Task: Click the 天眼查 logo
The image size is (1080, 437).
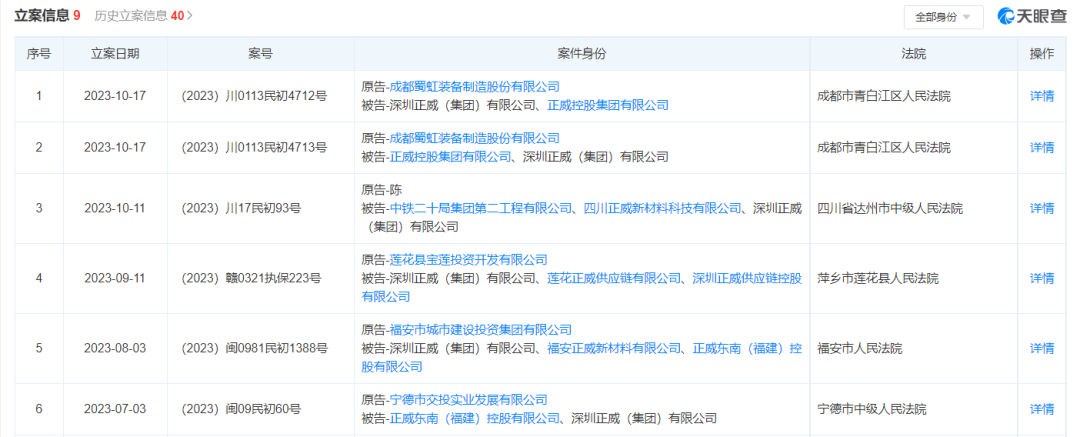Action: [1032, 17]
